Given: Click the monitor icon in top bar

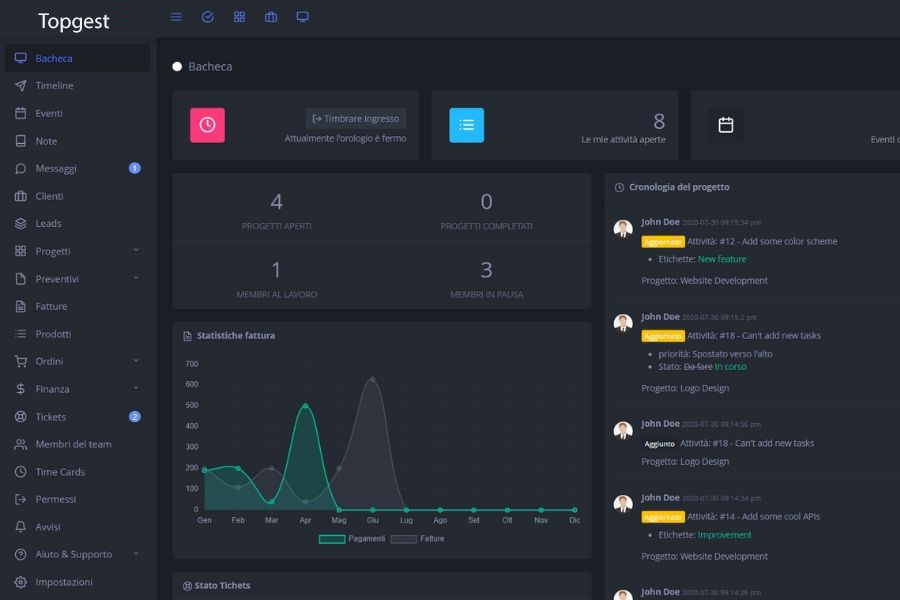Looking at the screenshot, I should tap(302, 17).
